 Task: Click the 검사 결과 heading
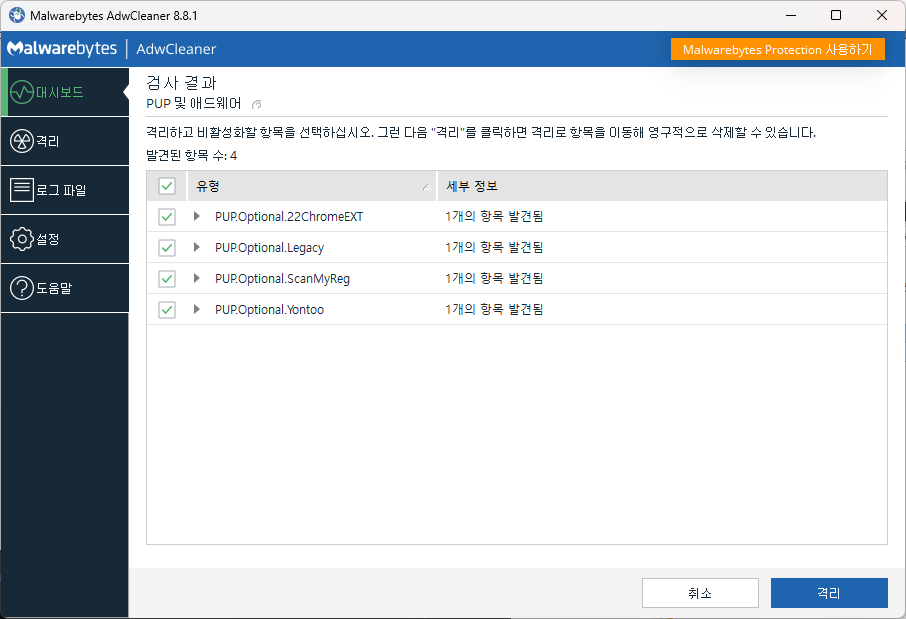point(181,83)
